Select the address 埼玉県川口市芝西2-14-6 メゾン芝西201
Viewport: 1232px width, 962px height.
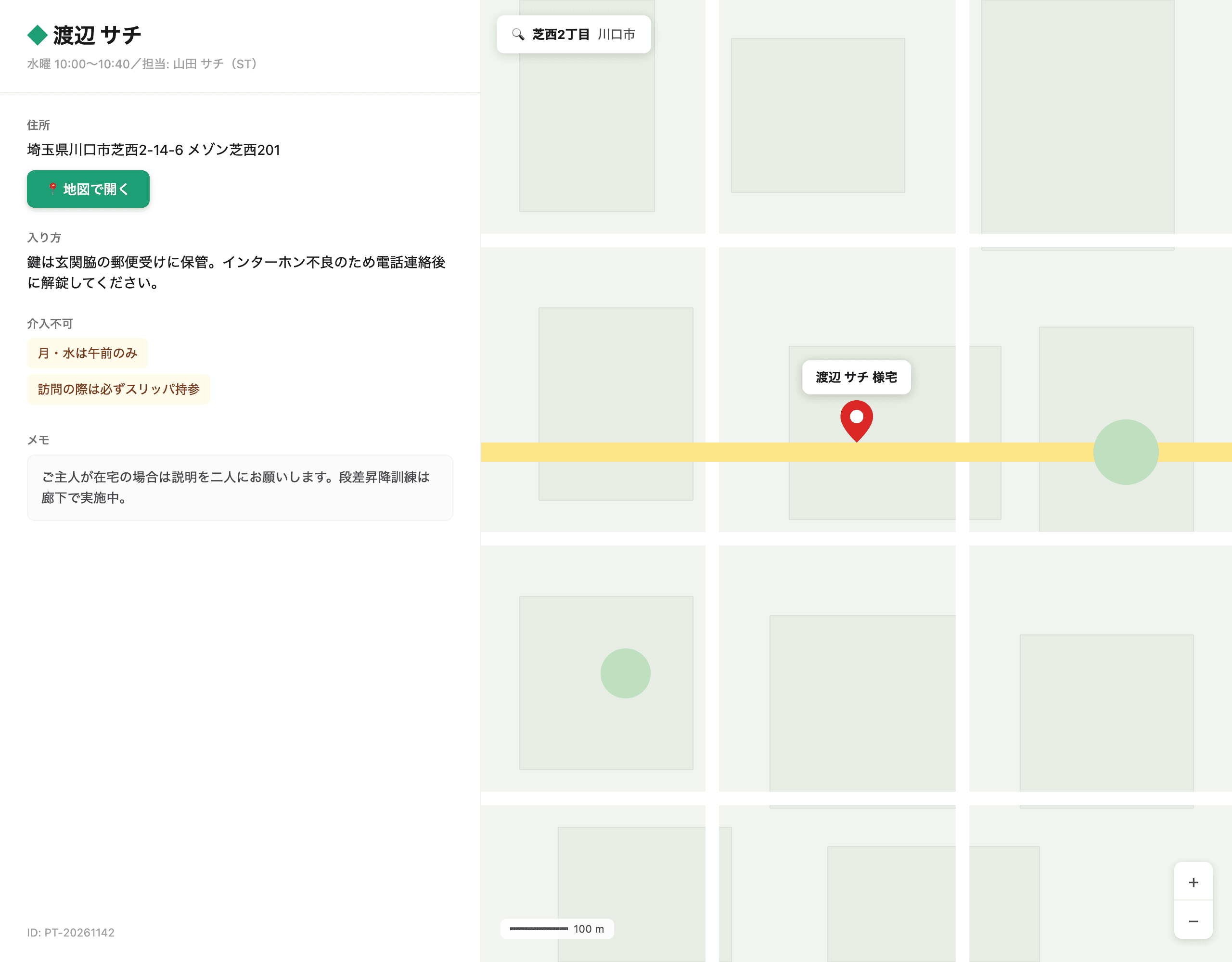tap(154, 150)
